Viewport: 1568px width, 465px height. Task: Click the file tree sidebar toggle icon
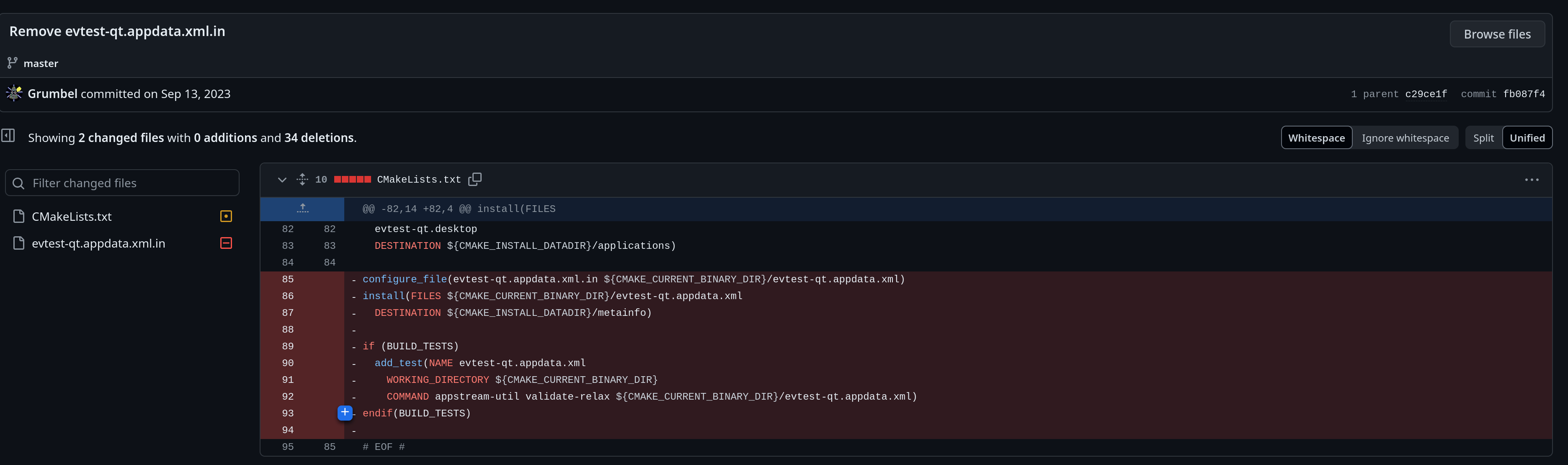click(x=8, y=135)
